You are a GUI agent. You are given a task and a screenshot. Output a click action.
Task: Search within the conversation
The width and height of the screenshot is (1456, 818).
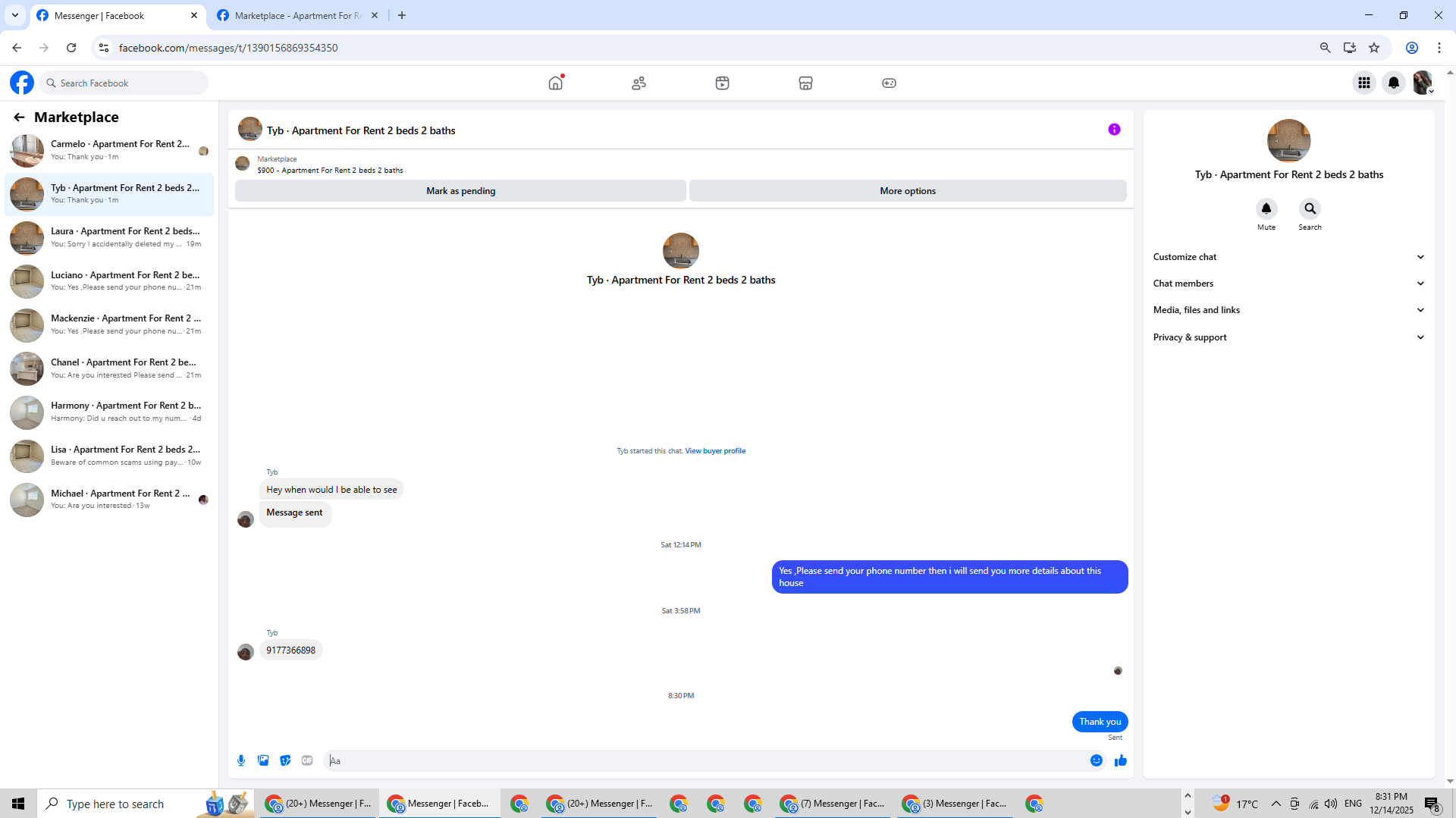tap(1310, 208)
